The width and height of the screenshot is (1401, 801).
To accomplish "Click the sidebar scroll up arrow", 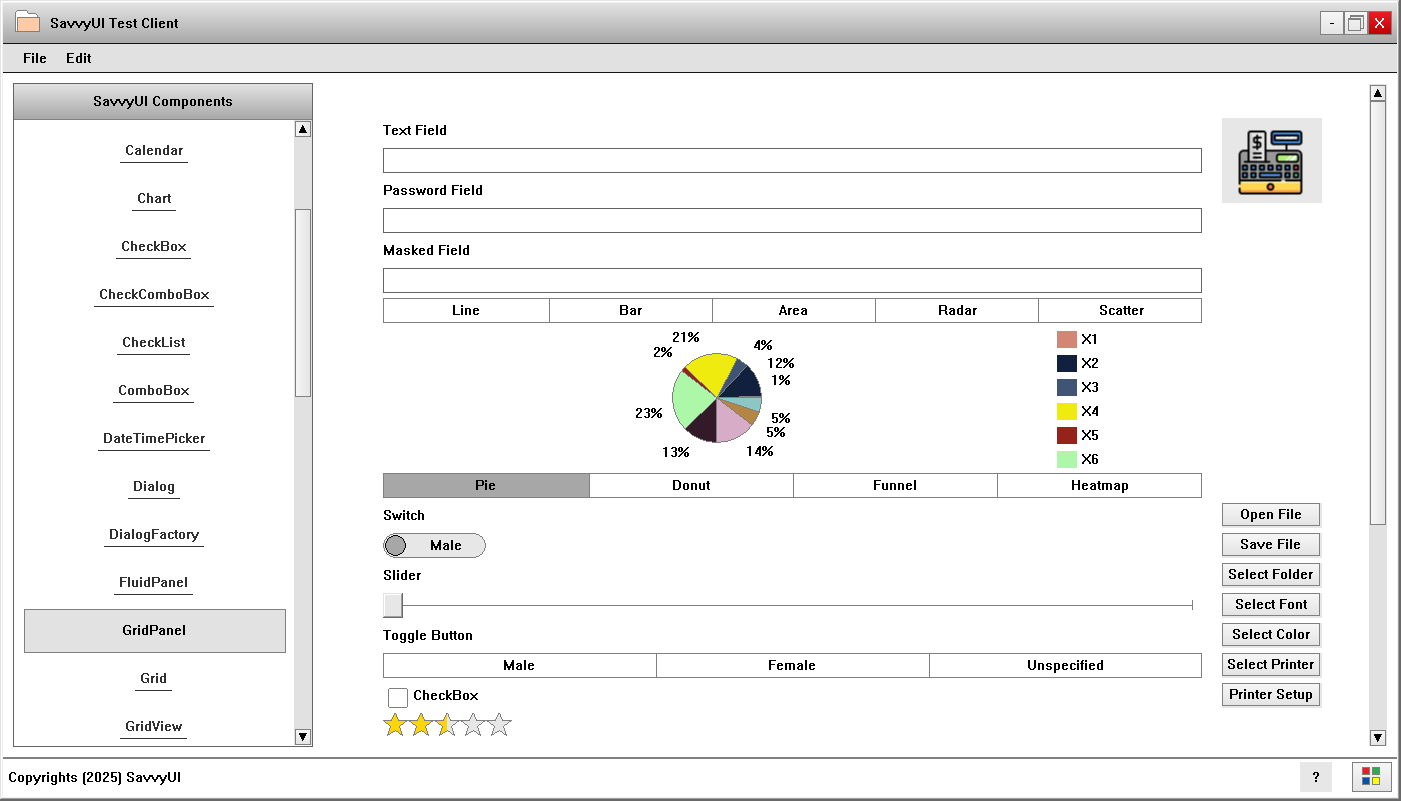I will click(x=303, y=129).
